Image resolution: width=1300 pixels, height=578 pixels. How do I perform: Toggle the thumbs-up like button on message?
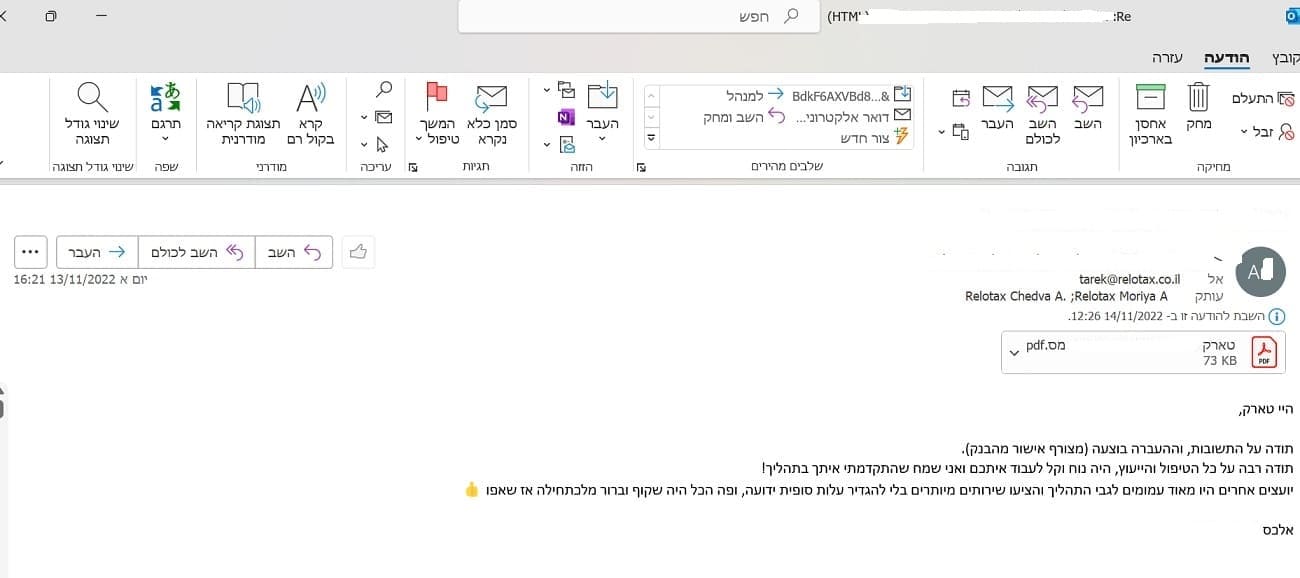point(358,253)
